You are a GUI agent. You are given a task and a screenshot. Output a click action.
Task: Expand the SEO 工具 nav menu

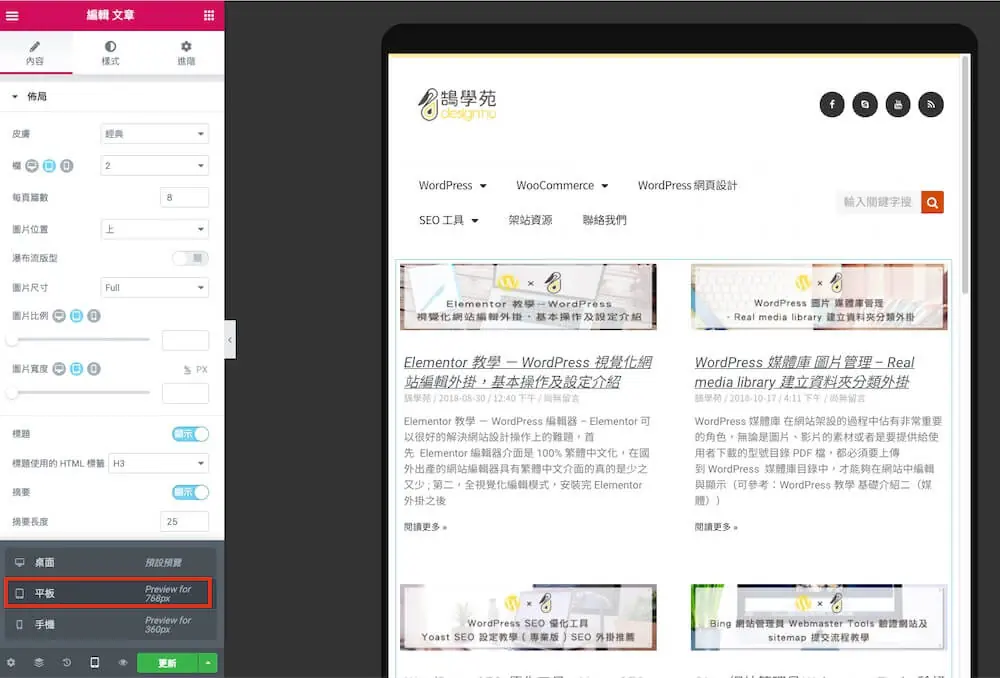tap(449, 220)
